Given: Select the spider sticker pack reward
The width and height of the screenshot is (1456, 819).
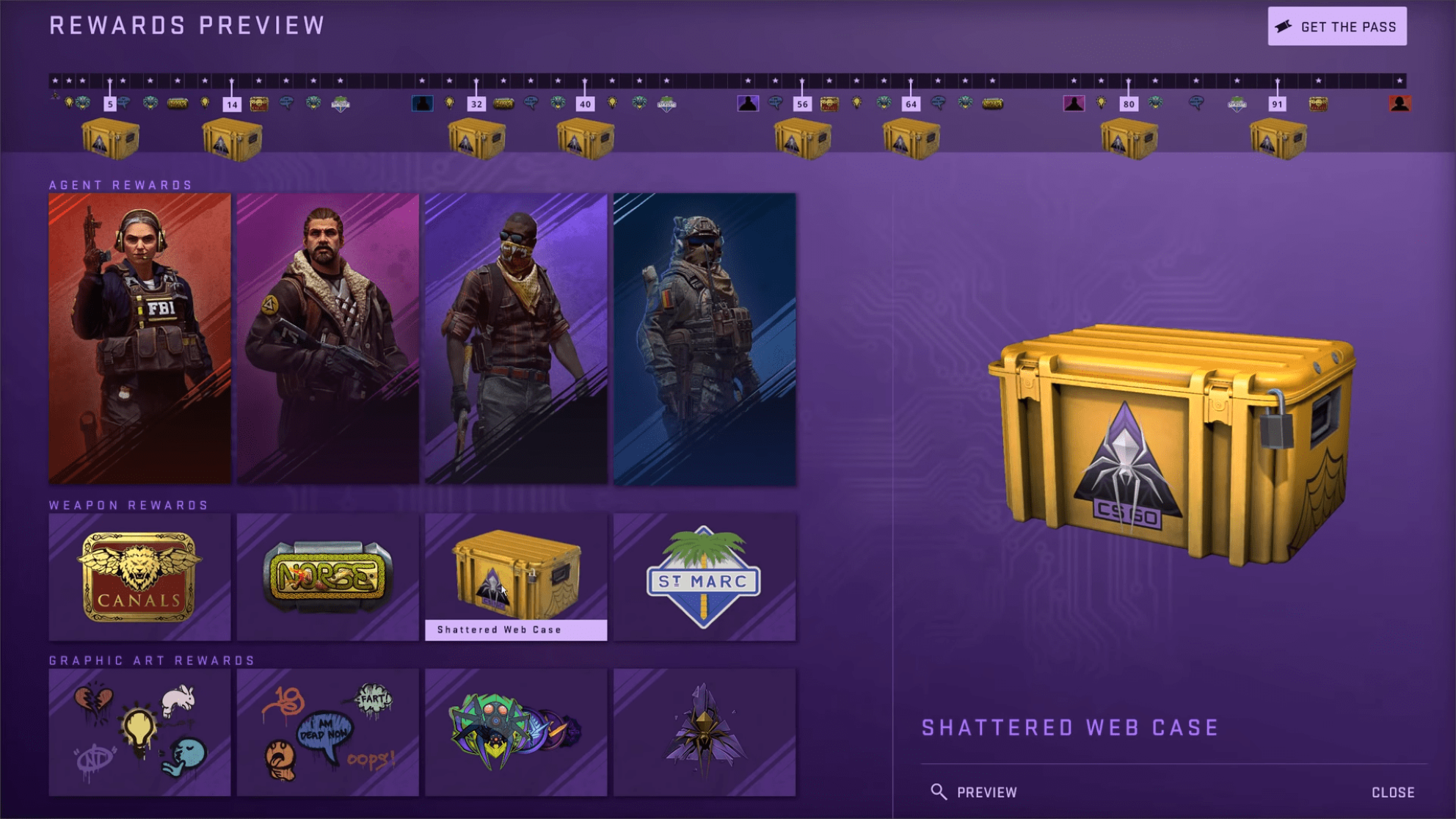Looking at the screenshot, I should (x=516, y=732).
